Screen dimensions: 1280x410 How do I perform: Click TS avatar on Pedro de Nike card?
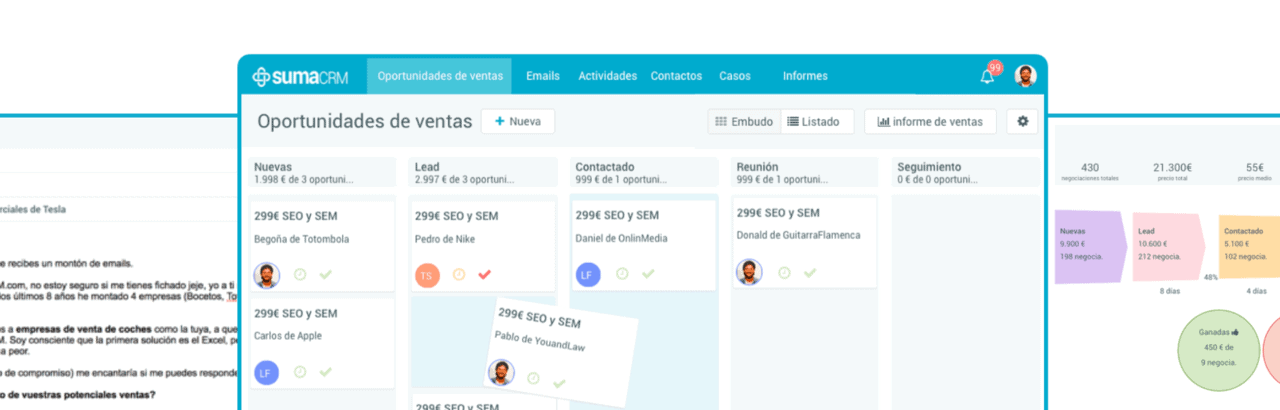point(427,275)
